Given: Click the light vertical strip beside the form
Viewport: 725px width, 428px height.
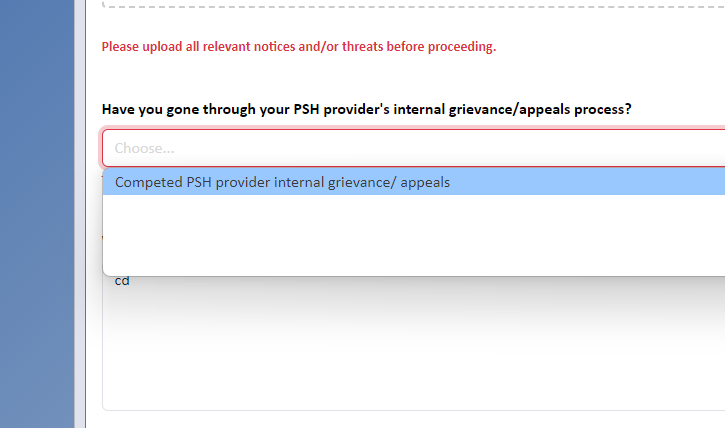Looking at the screenshot, I should tap(80, 214).
